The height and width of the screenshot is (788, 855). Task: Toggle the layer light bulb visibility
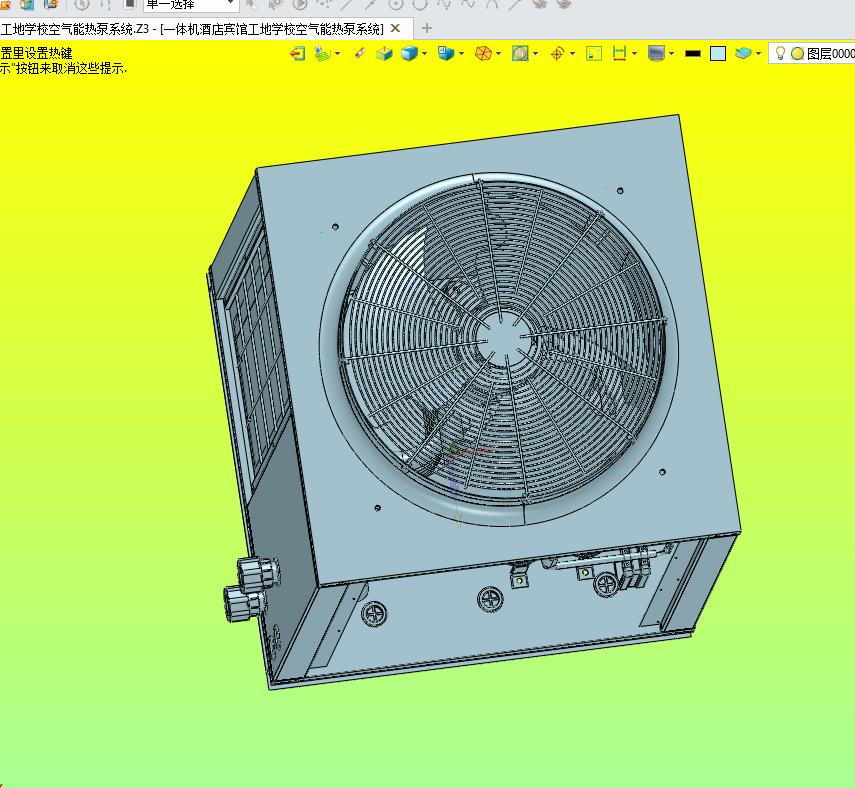coord(780,53)
